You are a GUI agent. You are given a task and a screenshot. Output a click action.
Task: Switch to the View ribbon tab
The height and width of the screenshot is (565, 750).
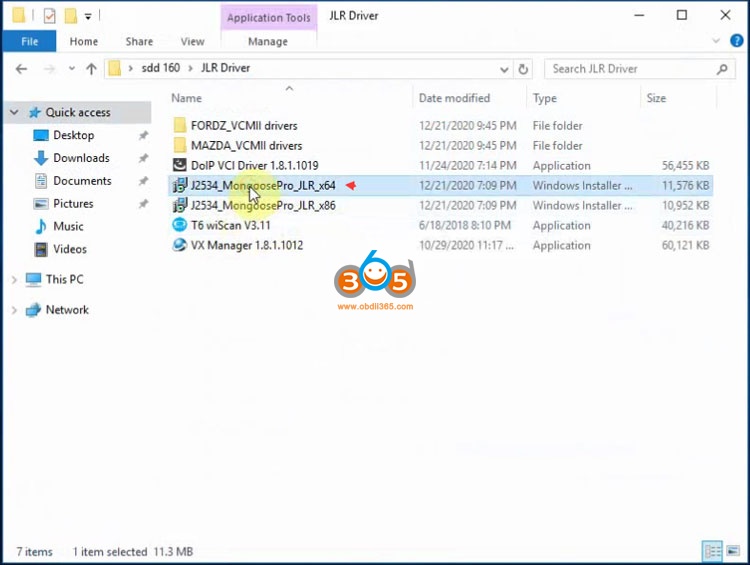click(192, 42)
